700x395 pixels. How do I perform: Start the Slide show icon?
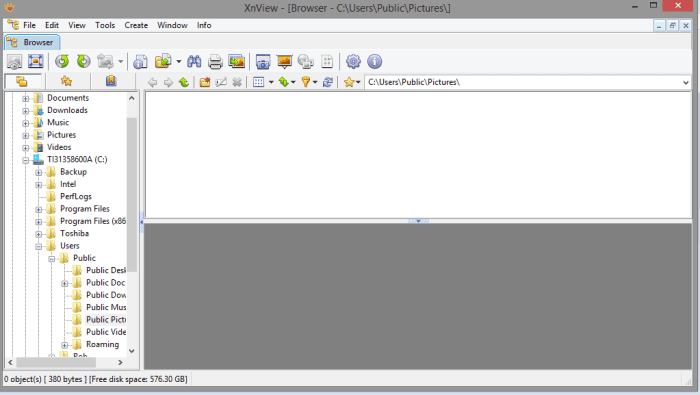click(x=284, y=62)
